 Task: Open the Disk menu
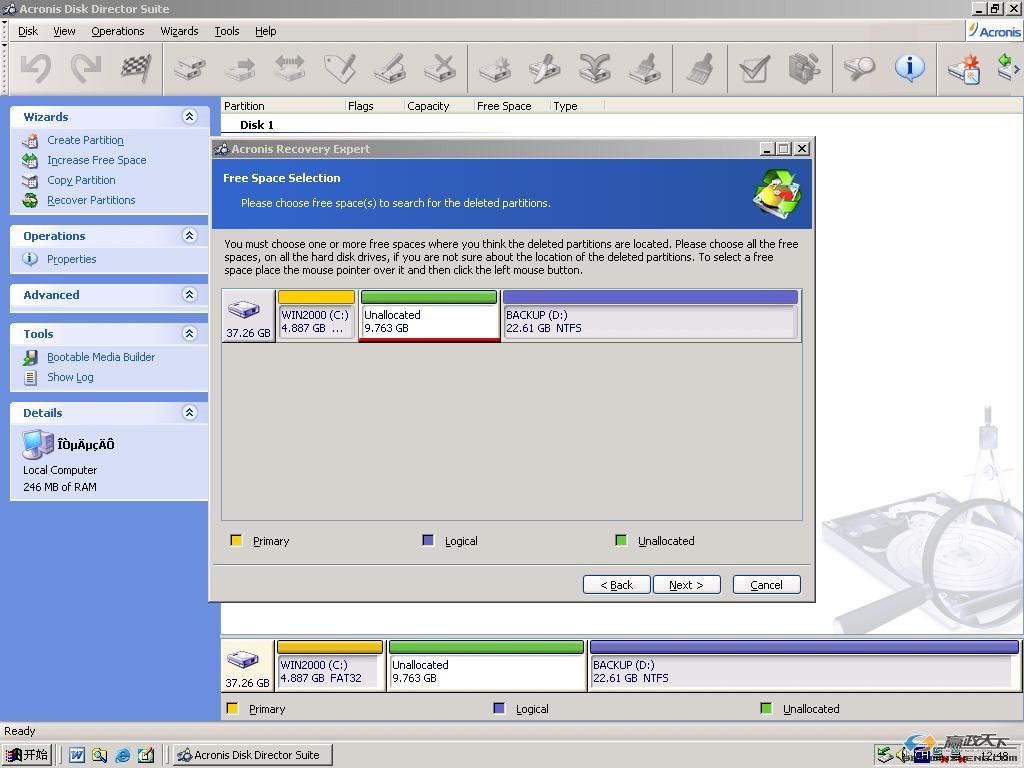(x=27, y=31)
